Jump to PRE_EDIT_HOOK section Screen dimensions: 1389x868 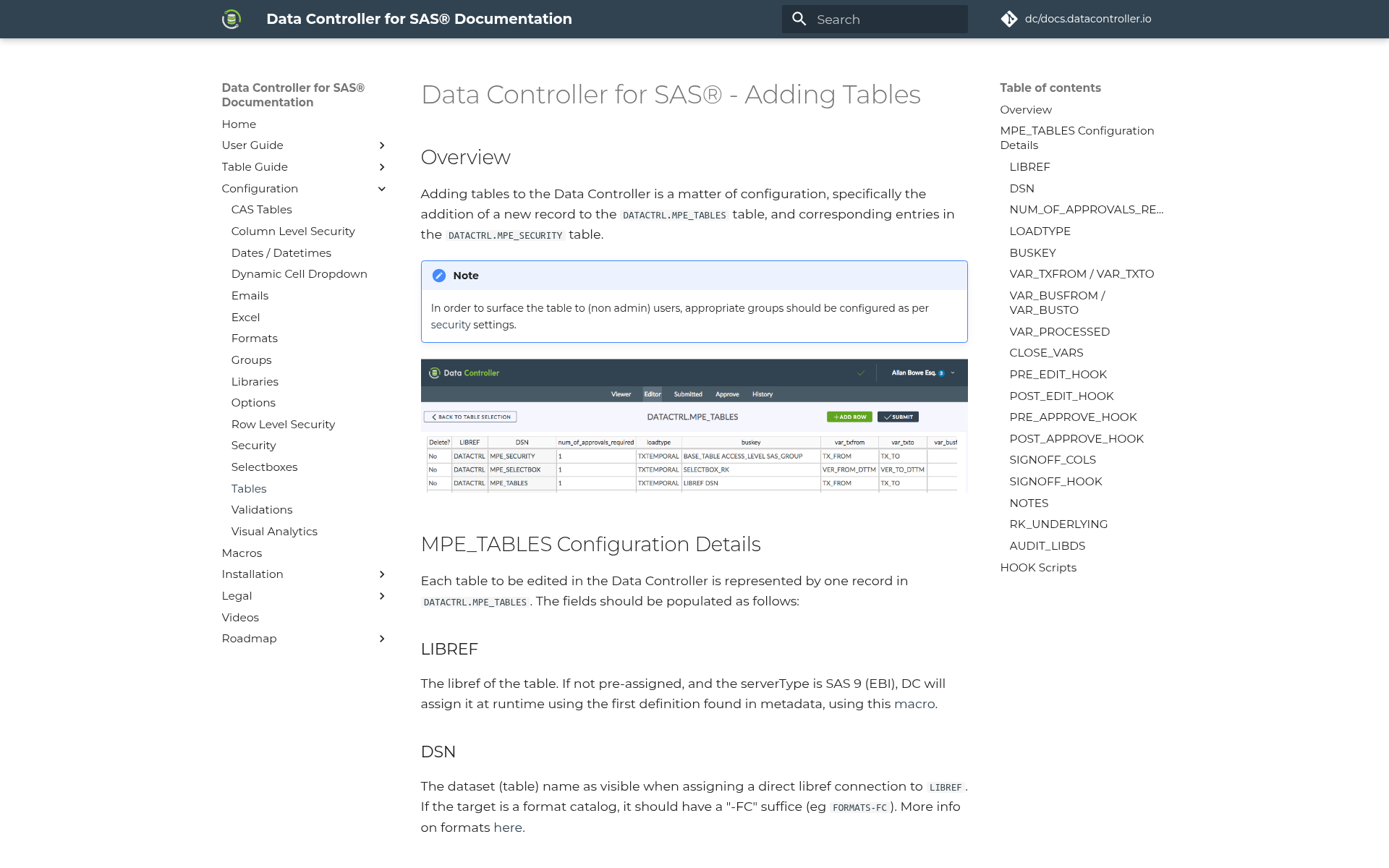1058,375
